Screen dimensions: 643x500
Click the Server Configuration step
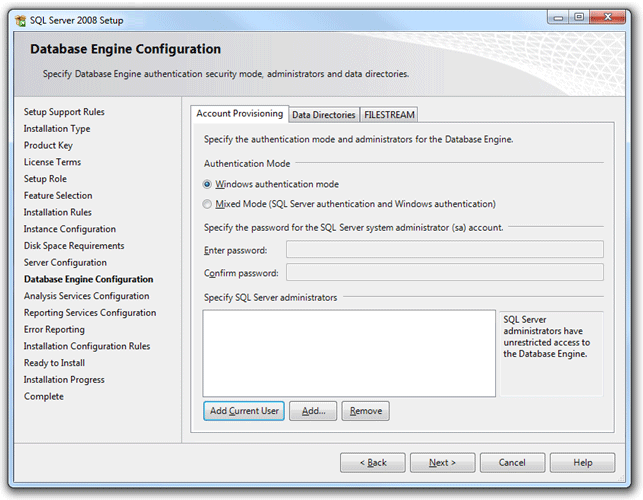(65, 263)
